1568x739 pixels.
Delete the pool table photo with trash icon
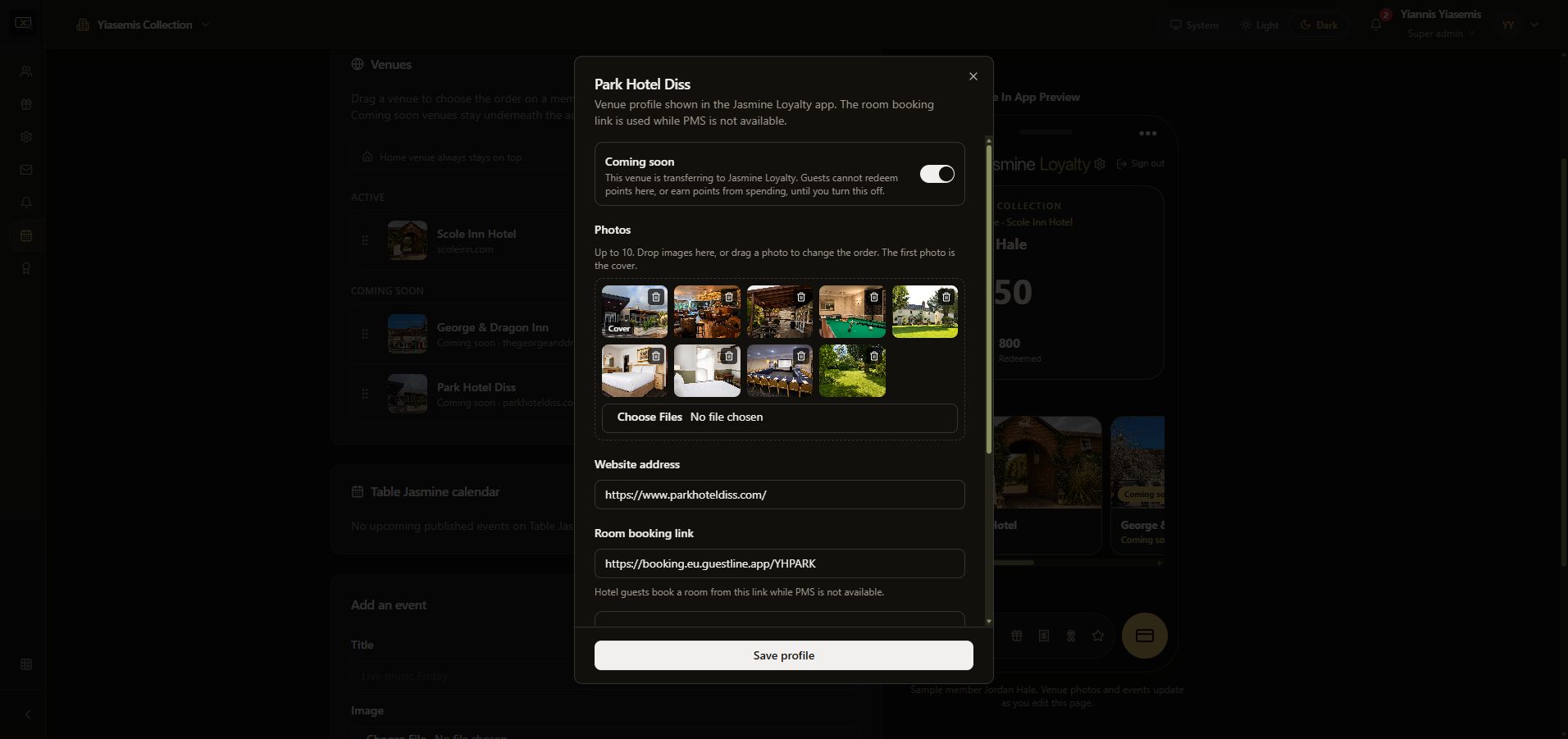[874, 297]
